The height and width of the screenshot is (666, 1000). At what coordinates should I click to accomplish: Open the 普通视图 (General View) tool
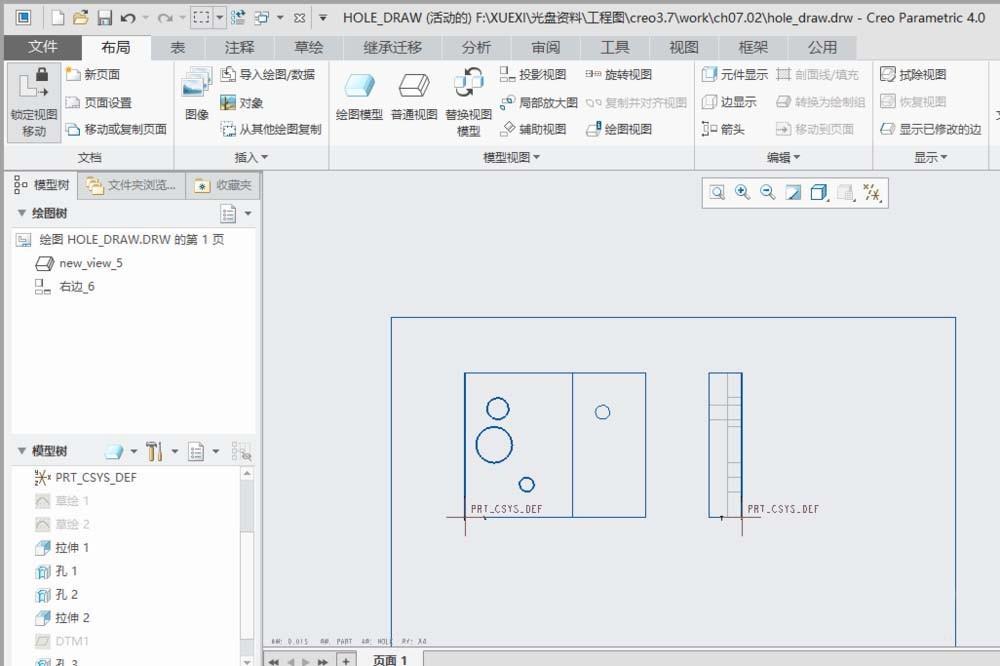click(x=413, y=95)
